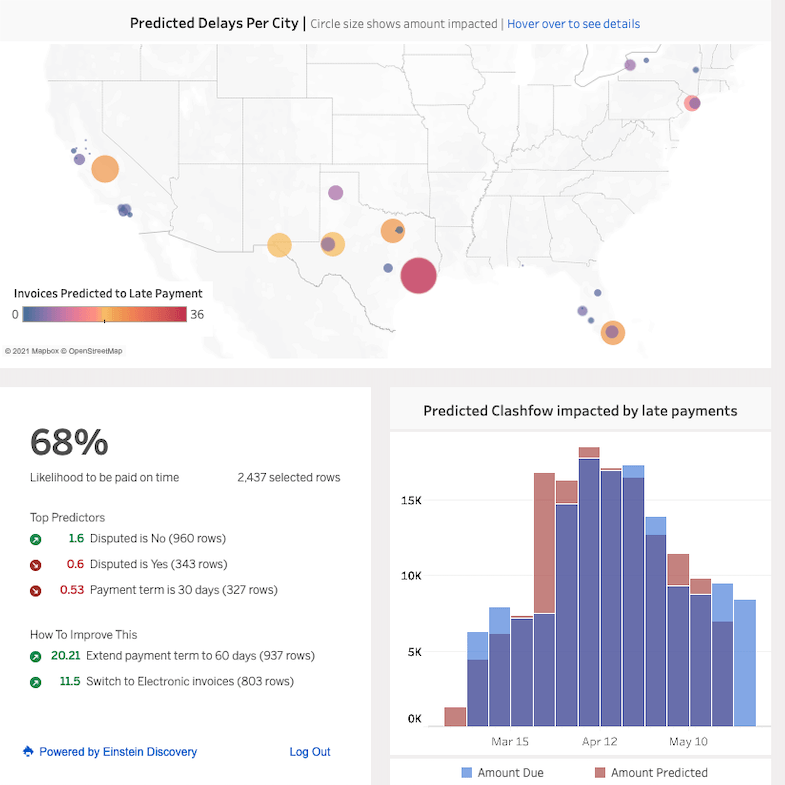Image resolution: width=785 pixels, height=785 pixels.
Task: Click green up arrow beside Disputed is No
Action: pyautogui.click(x=36, y=539)
